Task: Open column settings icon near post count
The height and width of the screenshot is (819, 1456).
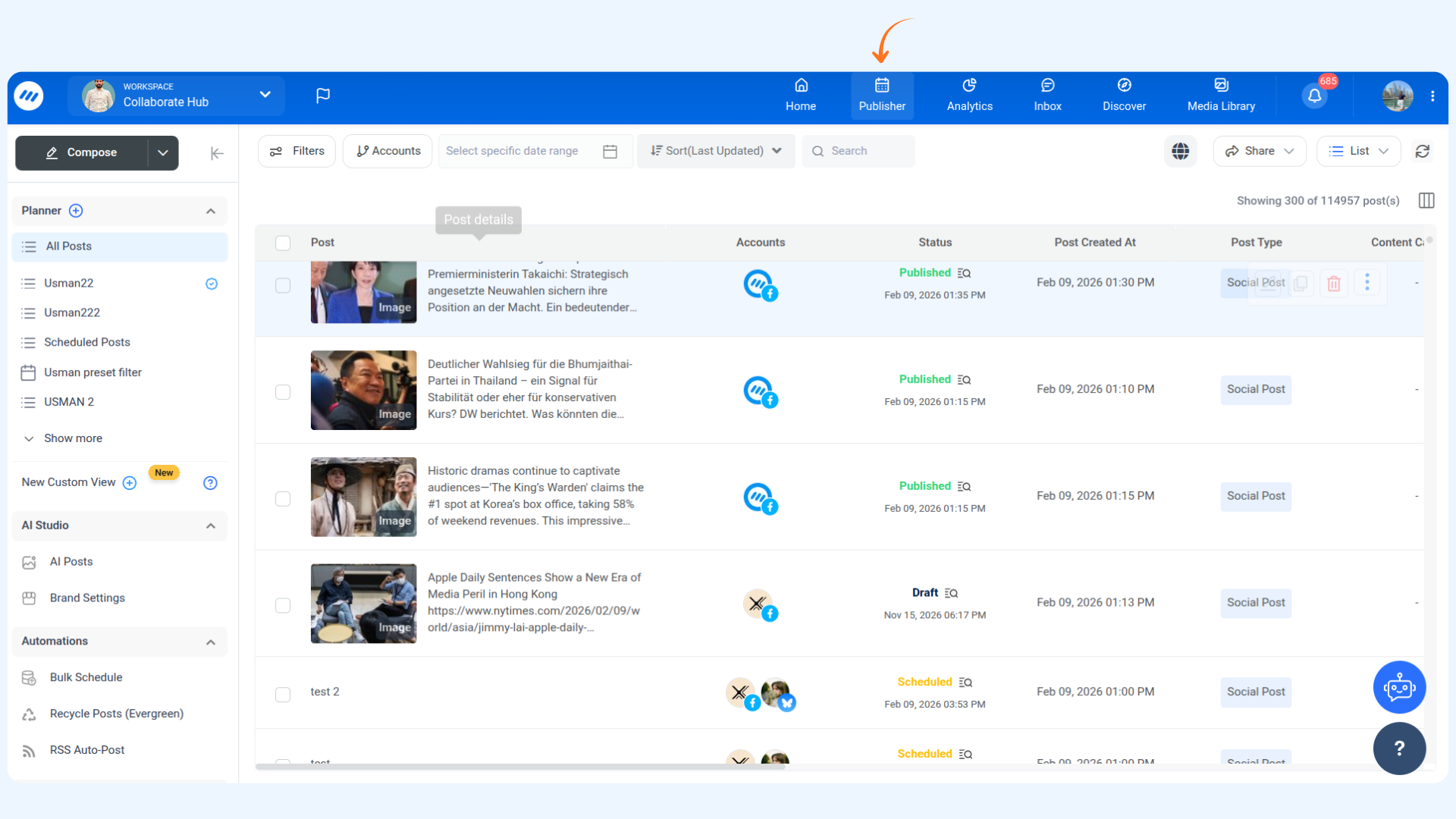Action: (x=1426, y=200)
